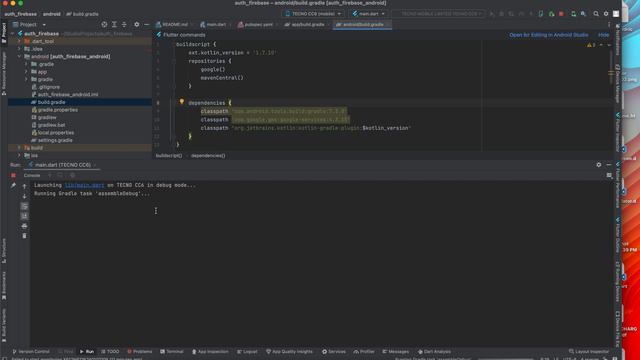Viewport: 640px width, 360px height.
Task: Select build.gradle file in project tree
Action: pos(51,102)
